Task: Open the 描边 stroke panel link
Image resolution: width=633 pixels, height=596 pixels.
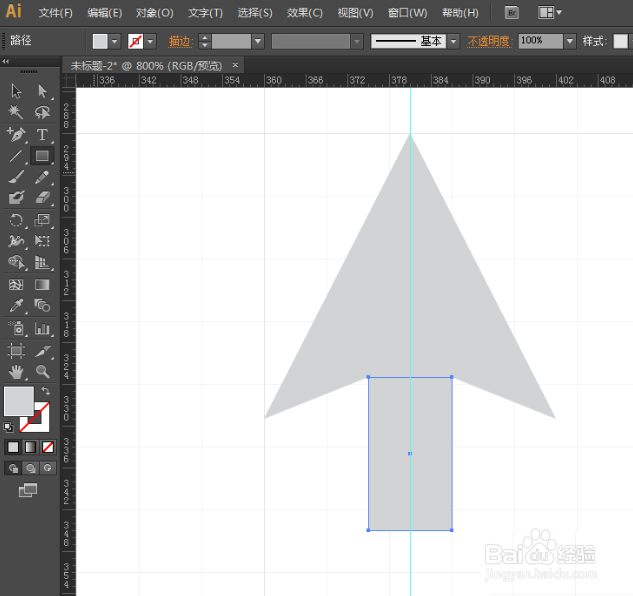Action: pyautogui.click(x=180, y=41)
